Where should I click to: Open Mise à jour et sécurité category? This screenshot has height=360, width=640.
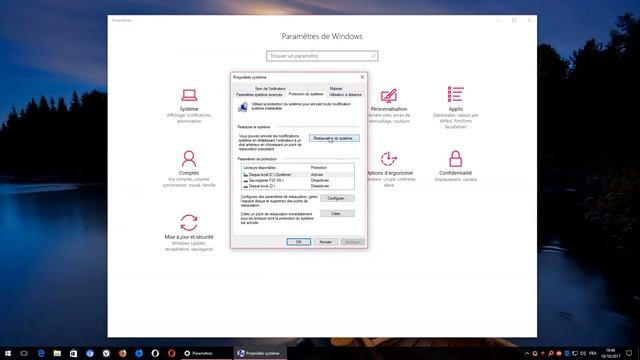coord(189,232)
